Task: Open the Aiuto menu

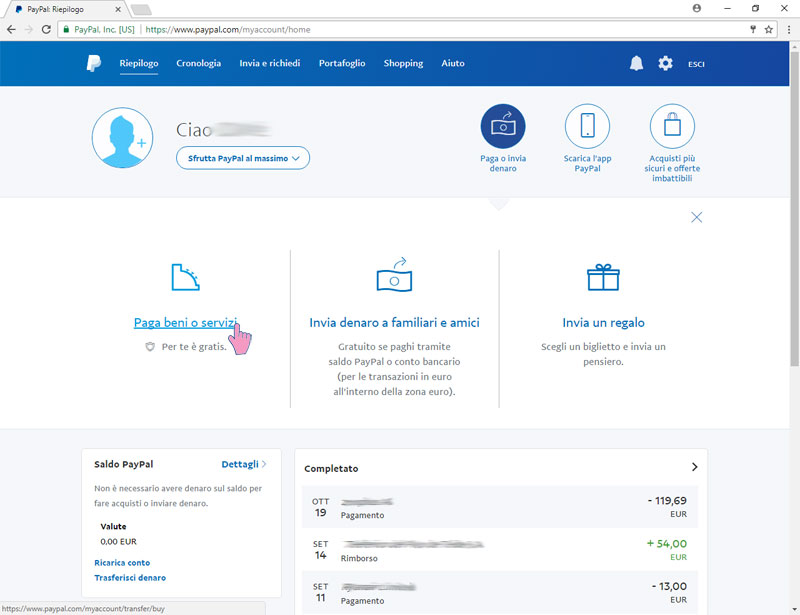Action: pyautogui.click(x=453, y=63)
